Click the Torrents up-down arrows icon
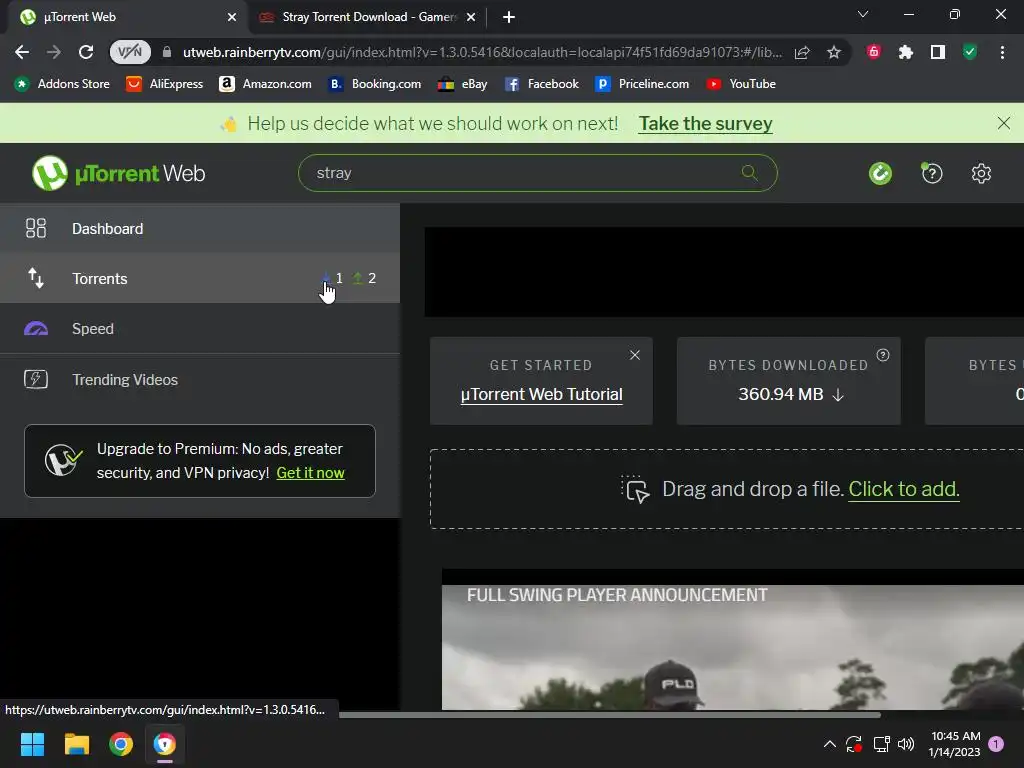Image resolution: width=1024 pixels, height=768 pixels. tap(36, 278)
